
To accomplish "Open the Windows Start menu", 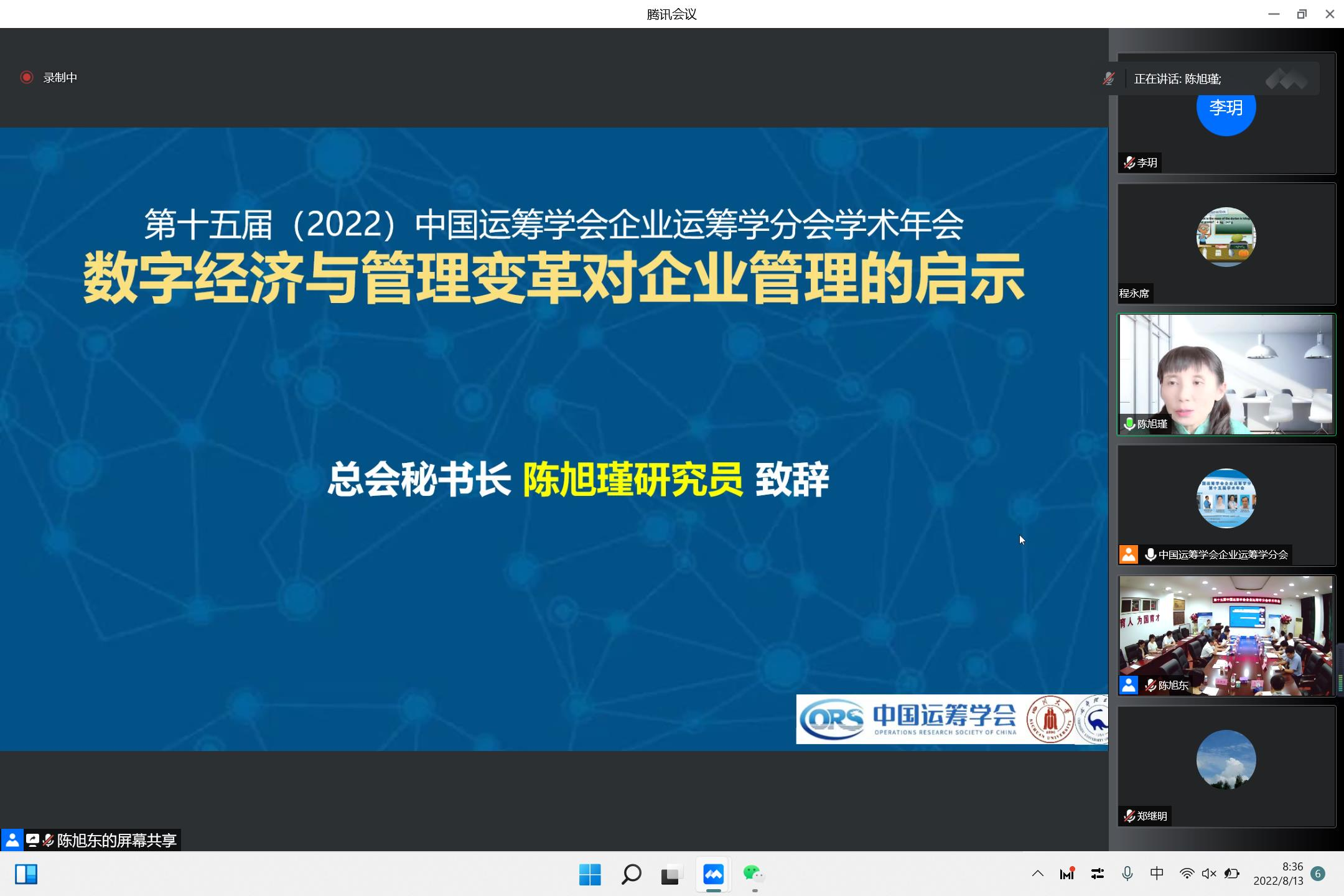I will 590,874.
